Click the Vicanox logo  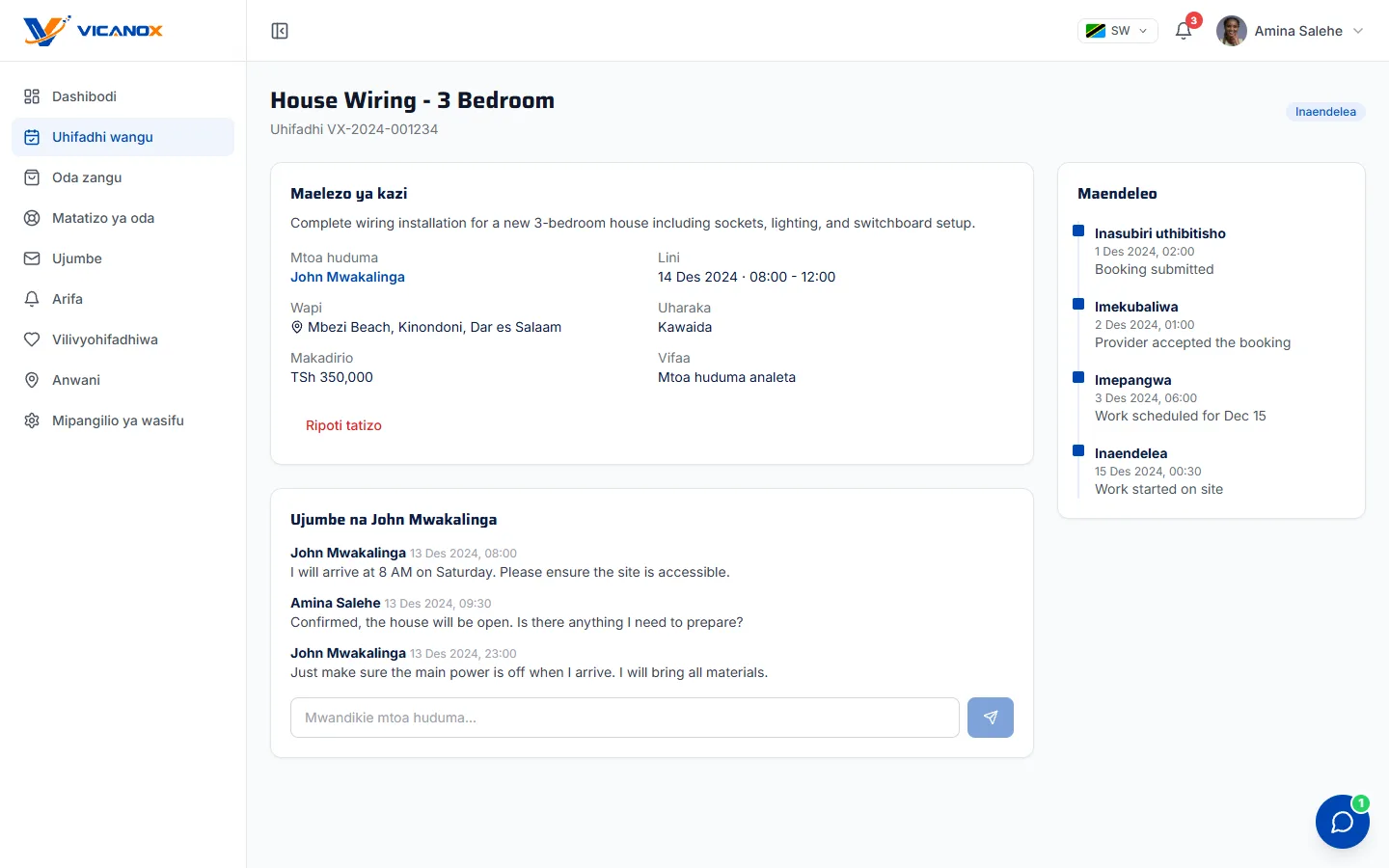93,31
